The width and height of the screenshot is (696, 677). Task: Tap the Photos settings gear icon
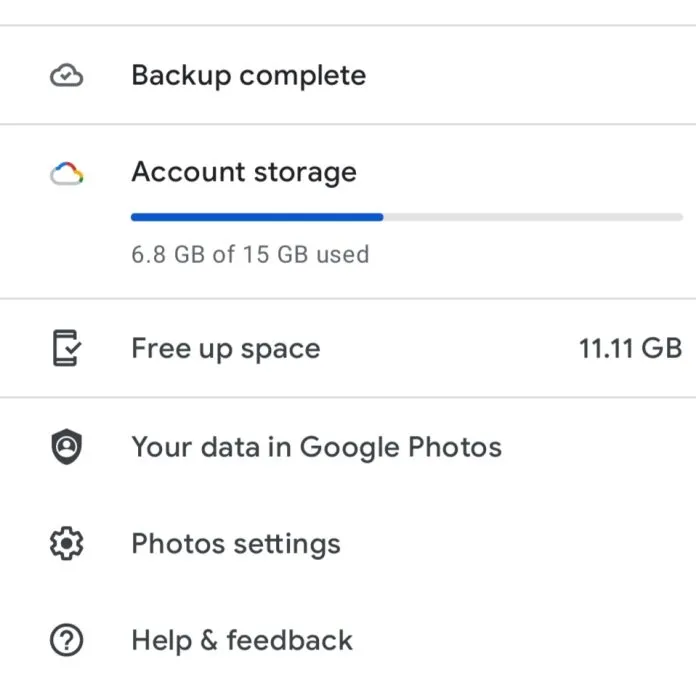coord(67,543)
